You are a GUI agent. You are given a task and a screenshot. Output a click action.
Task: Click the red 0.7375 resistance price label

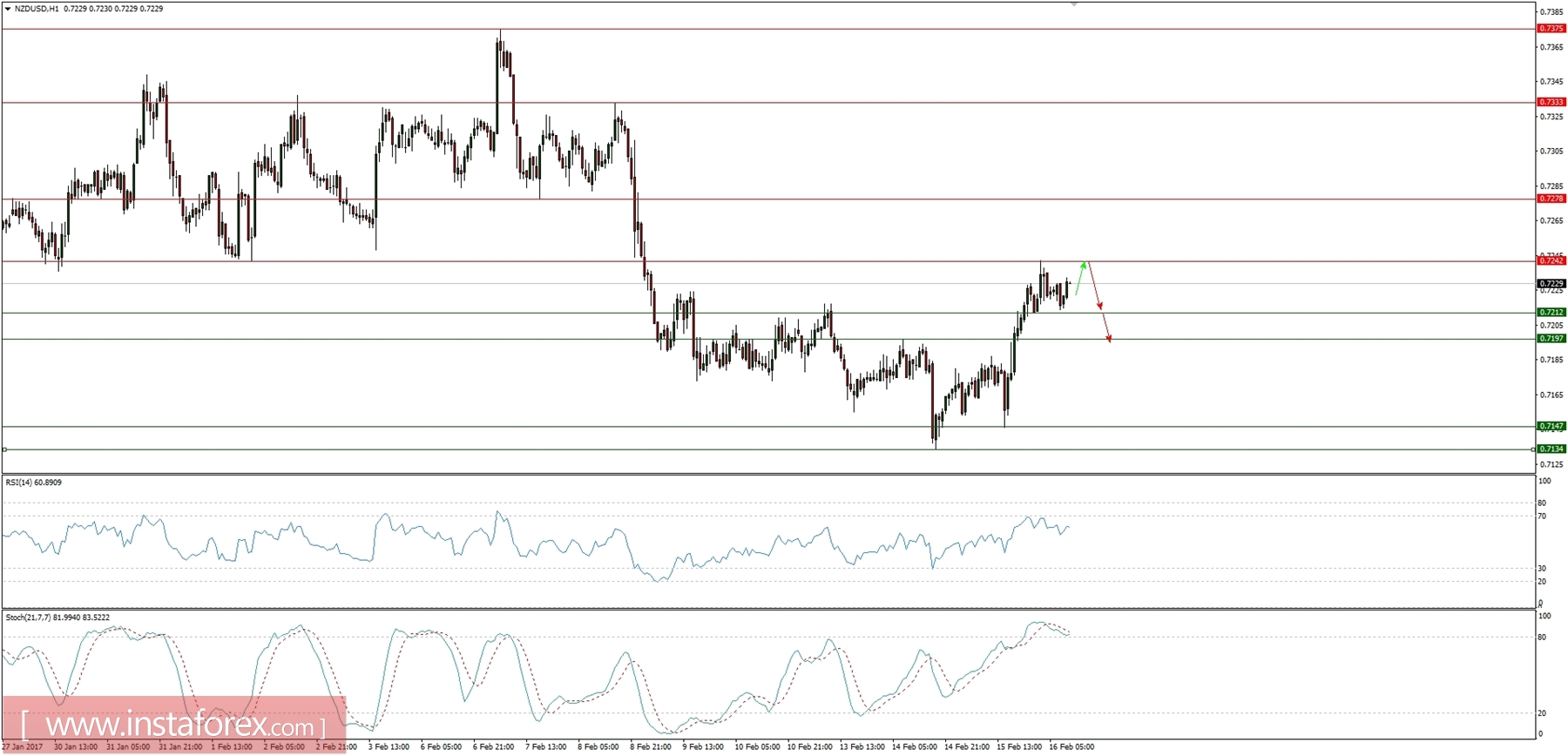(x=1551, y=29)
